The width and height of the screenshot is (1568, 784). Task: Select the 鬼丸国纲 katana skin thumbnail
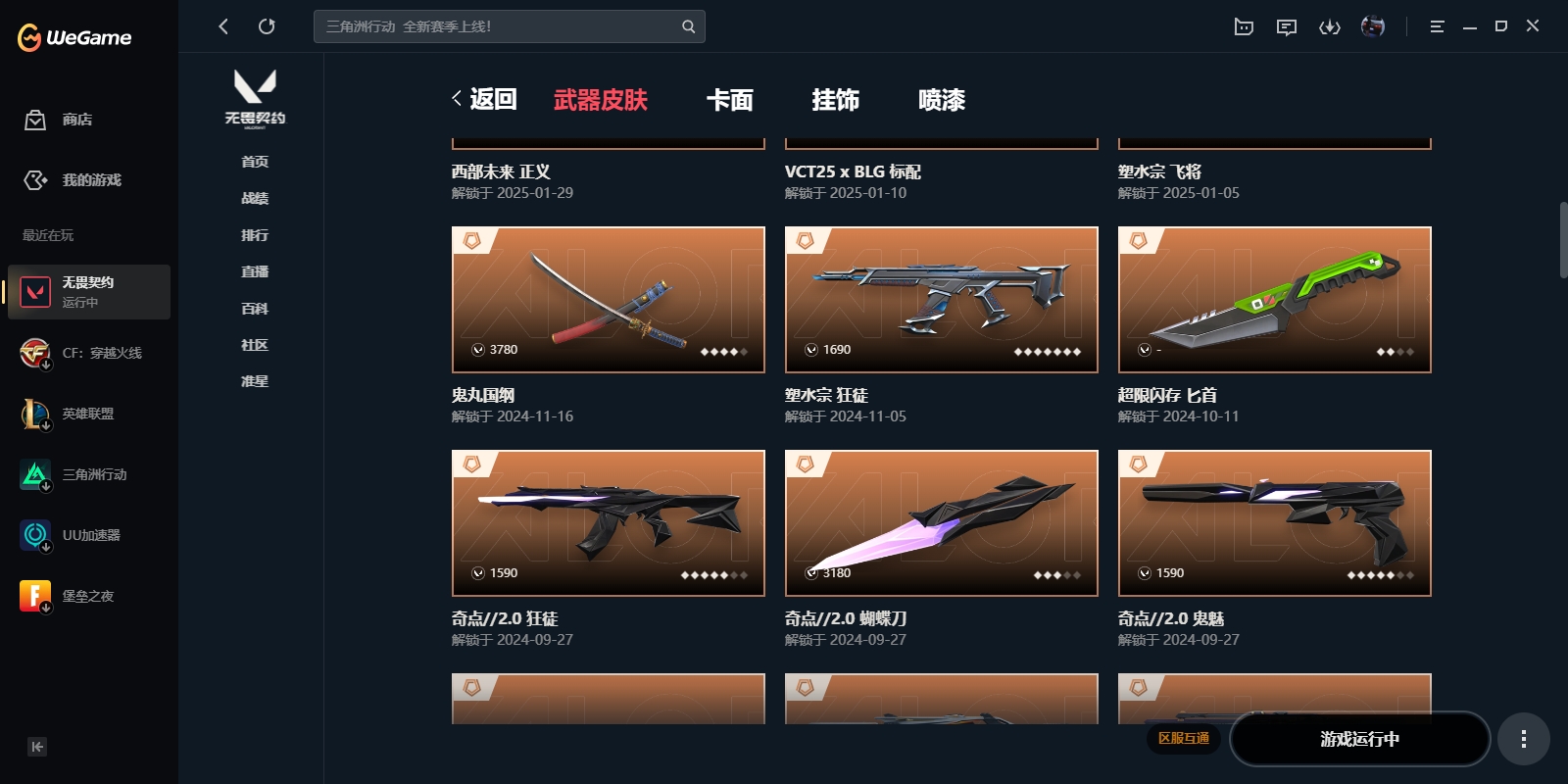coord(609,300)
